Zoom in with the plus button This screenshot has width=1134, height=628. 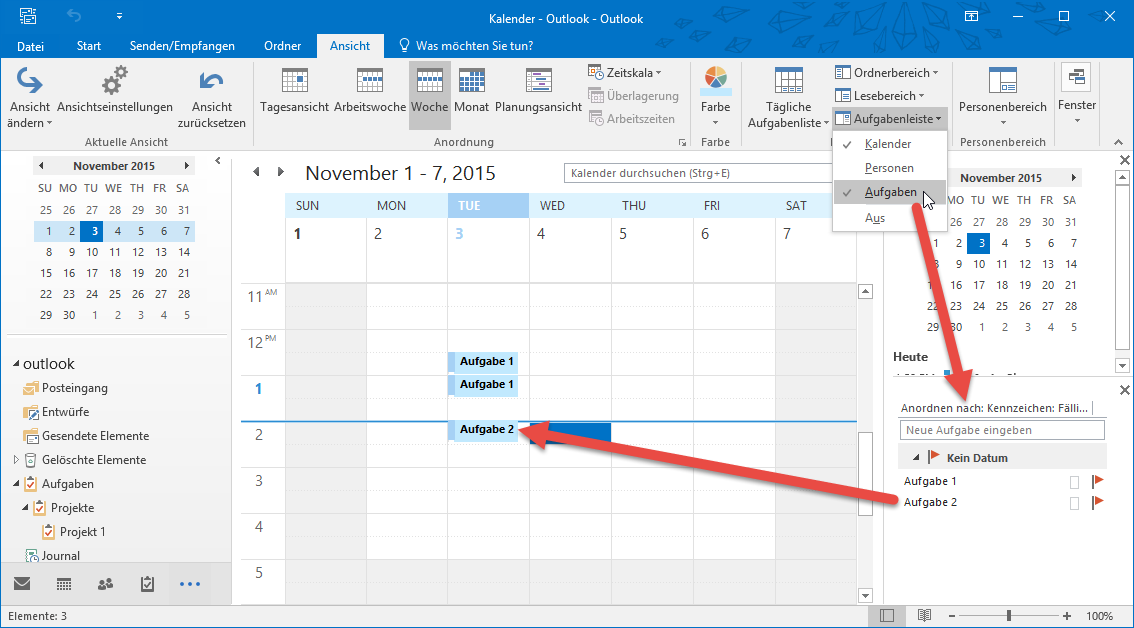[1067, 616]
